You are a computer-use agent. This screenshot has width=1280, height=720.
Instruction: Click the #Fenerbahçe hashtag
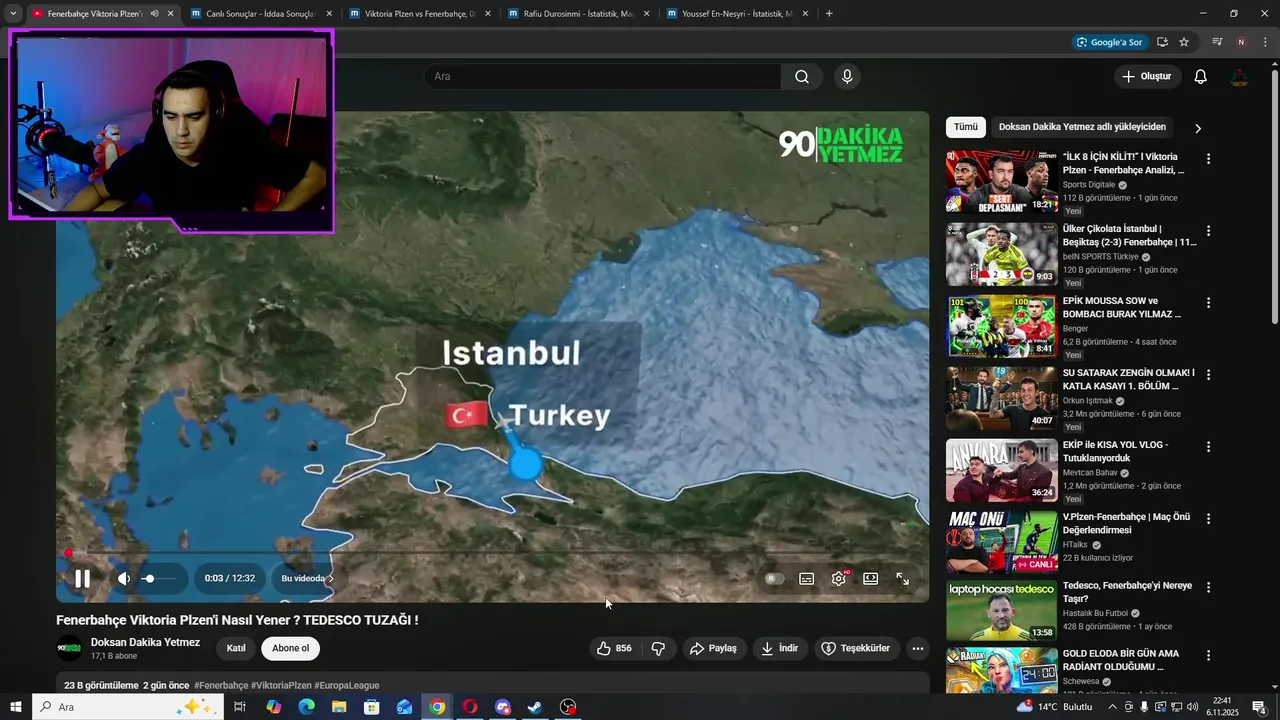coord(221,685)
